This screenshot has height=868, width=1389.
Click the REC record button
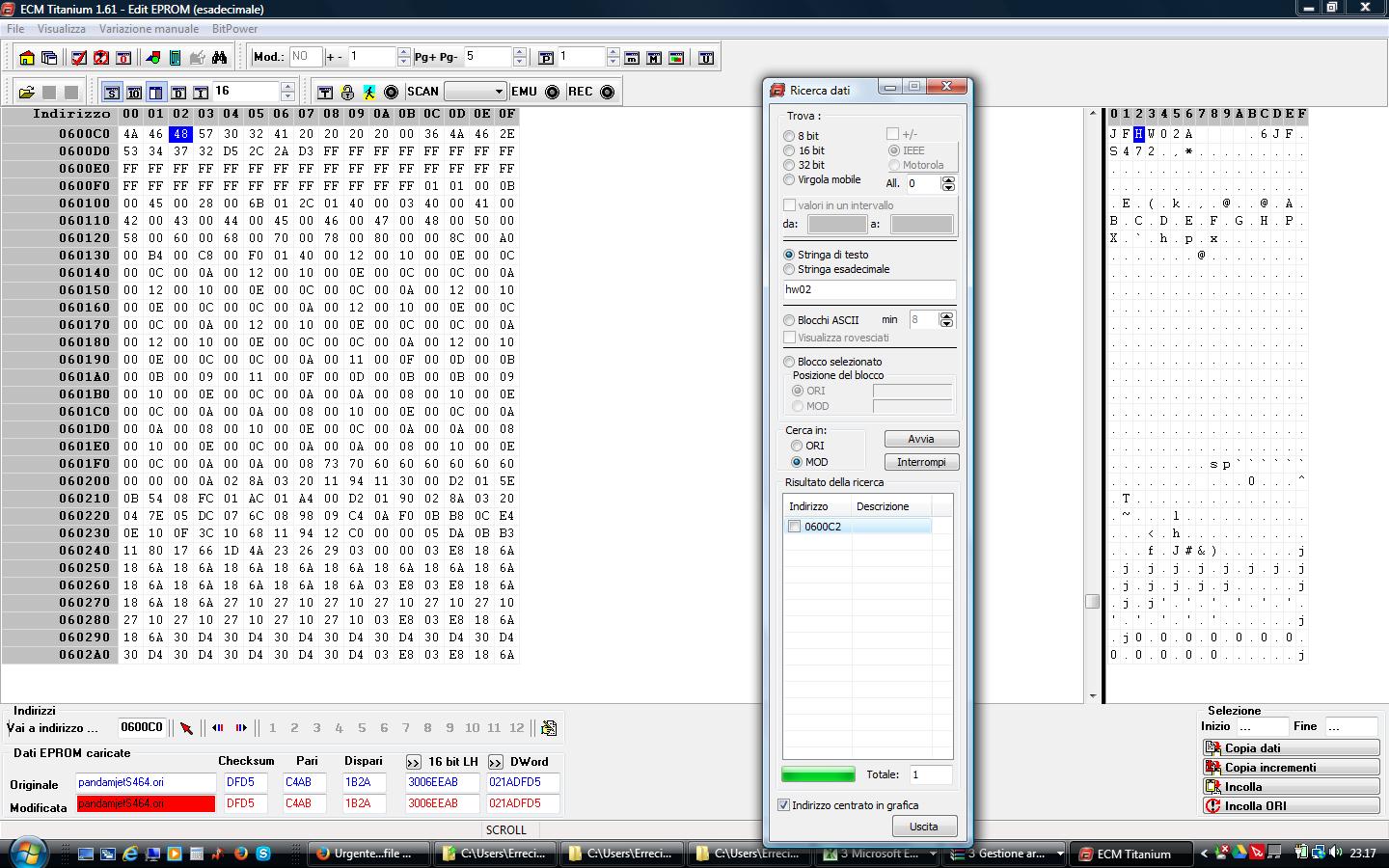point(607,93)
